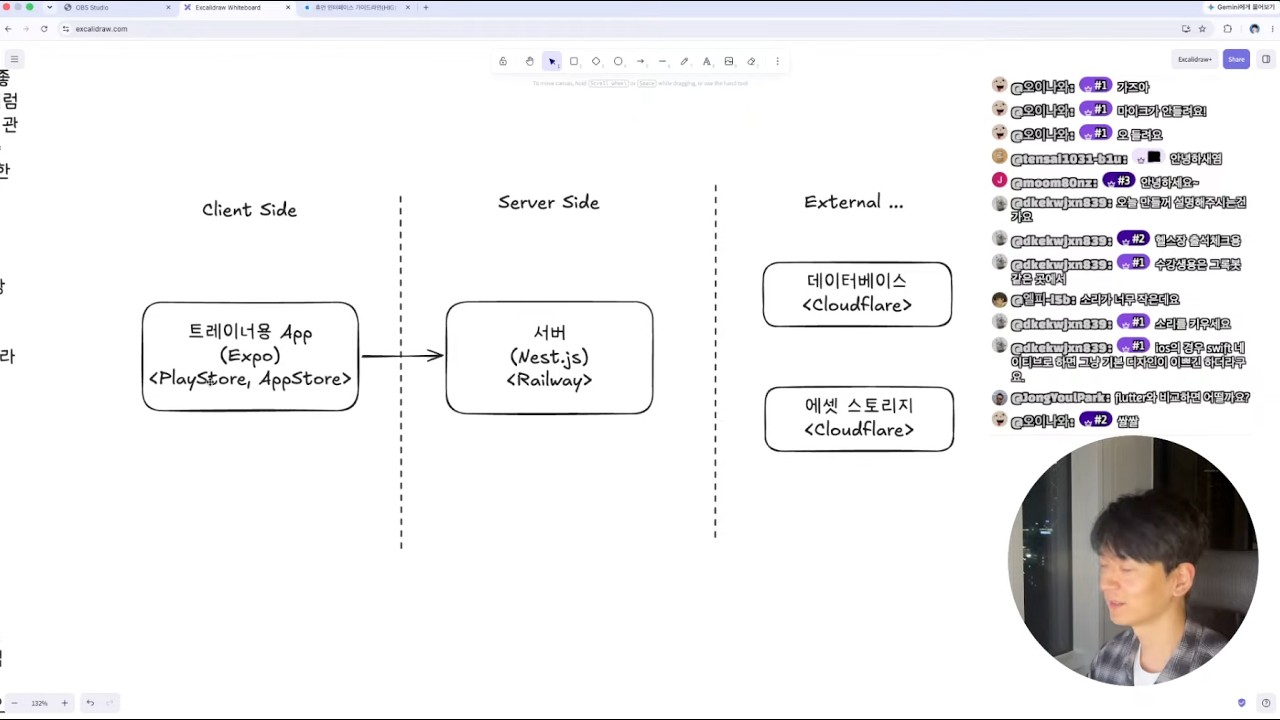Image resolution: width=1280 pixels, height=720 pixels.
Task: Zoom in with the plus button
Action: [x=65, y=703]
